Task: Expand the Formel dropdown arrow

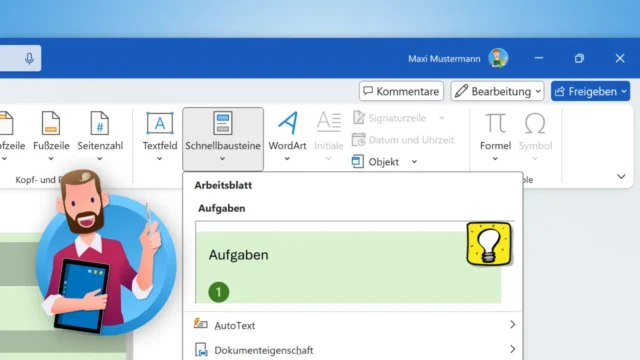Action: (495, 159)
